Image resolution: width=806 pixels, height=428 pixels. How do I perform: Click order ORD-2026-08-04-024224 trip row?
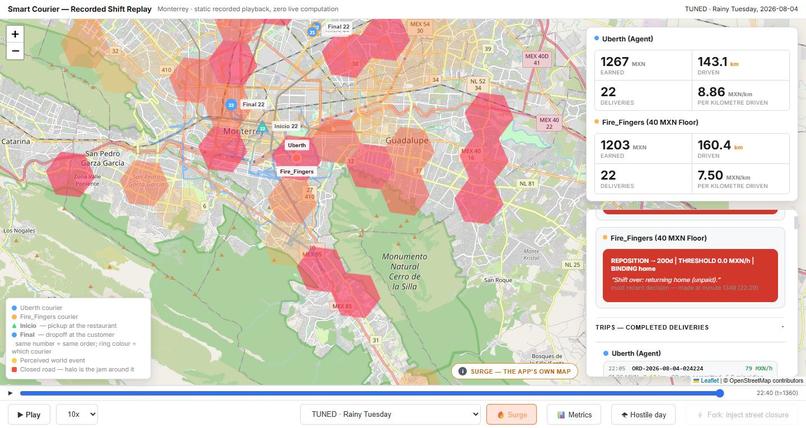690,368
